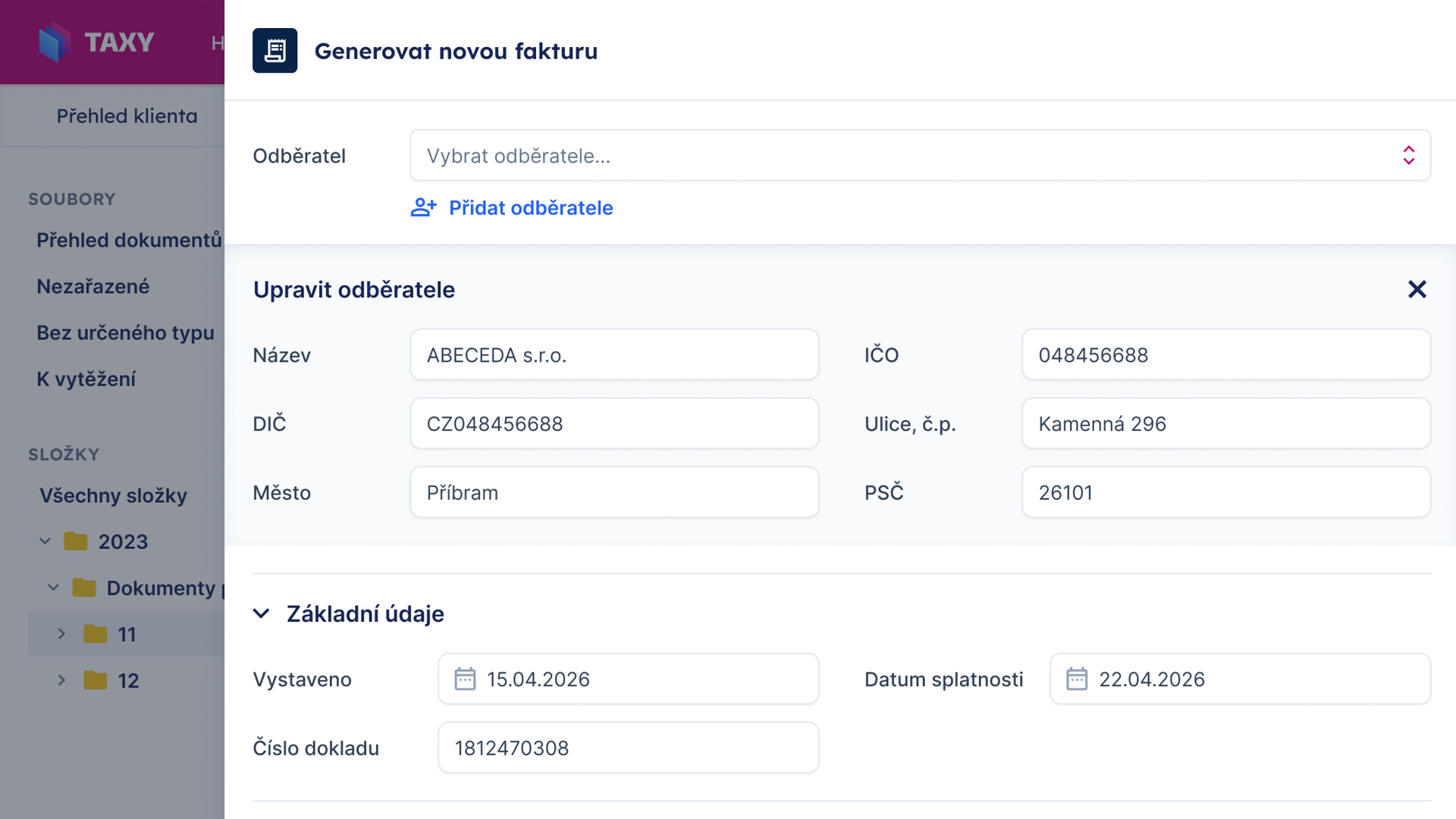This screenshot has height=819, width=1456.
Task: Close the Upravit odběratele panel
Action: point(1417,289)
